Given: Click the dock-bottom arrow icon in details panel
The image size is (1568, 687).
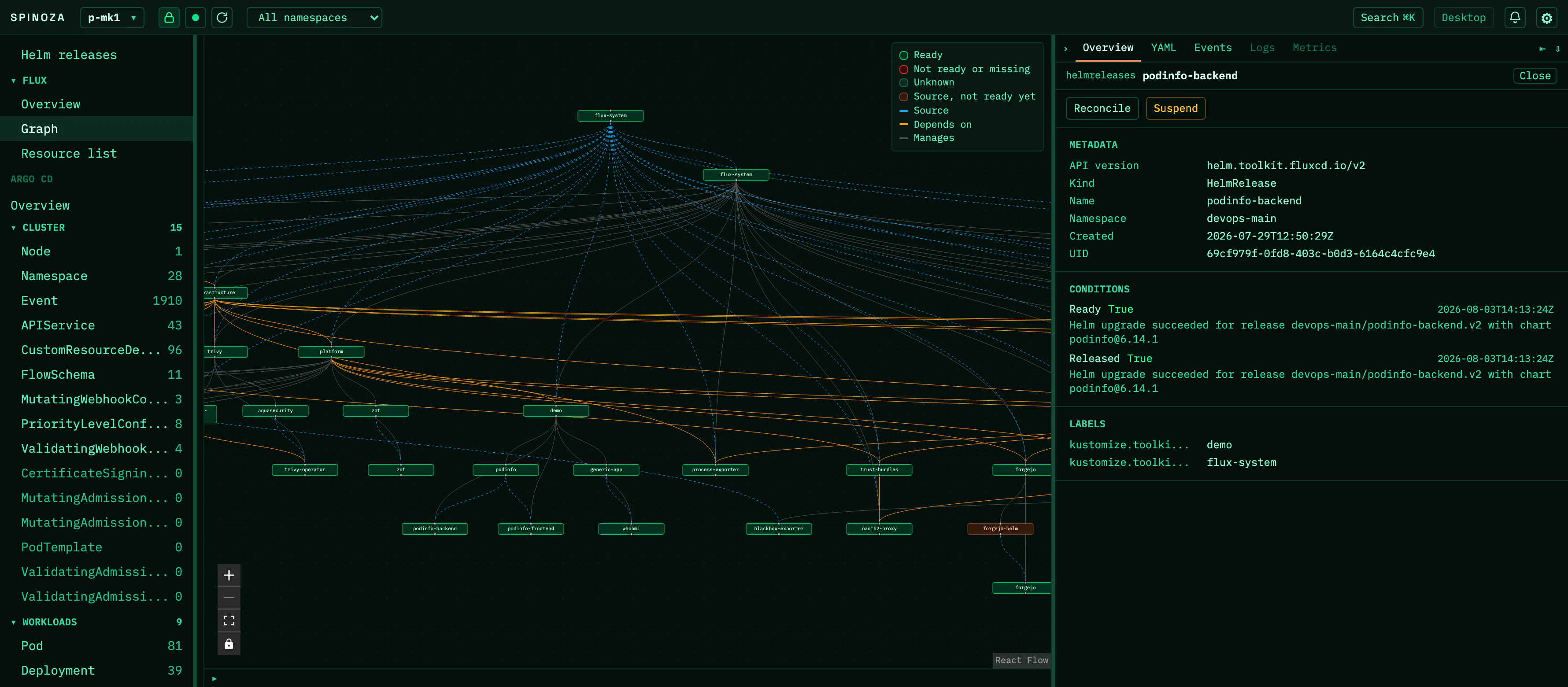Looking at the screenshot, I should [x=1558, y=49].
